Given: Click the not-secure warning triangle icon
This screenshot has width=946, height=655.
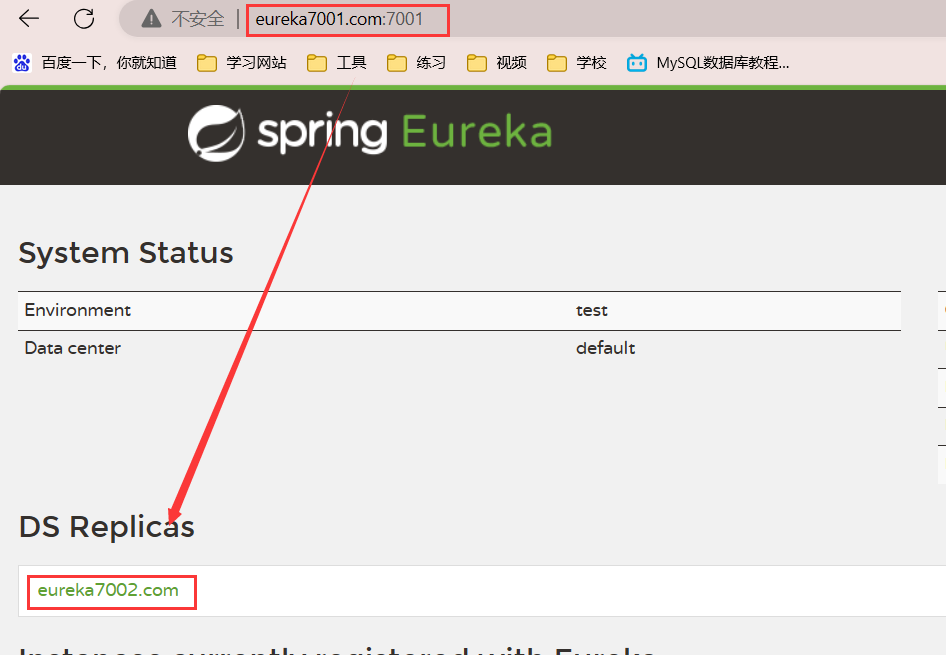Looking at the screenshot, I should [x=151, y=19].
